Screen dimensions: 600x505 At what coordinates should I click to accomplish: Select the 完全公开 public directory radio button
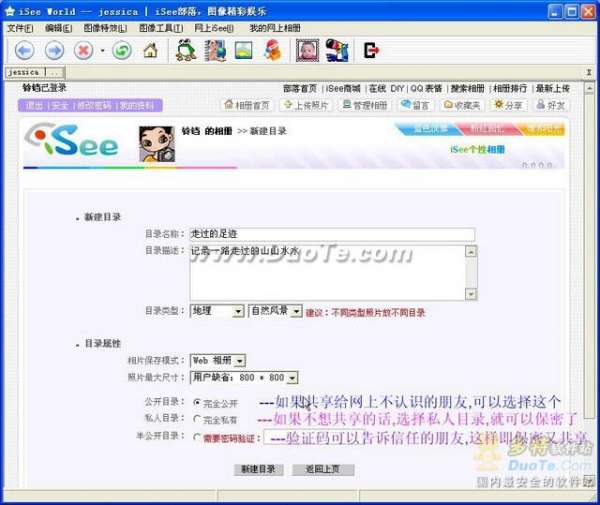[196, 402]
